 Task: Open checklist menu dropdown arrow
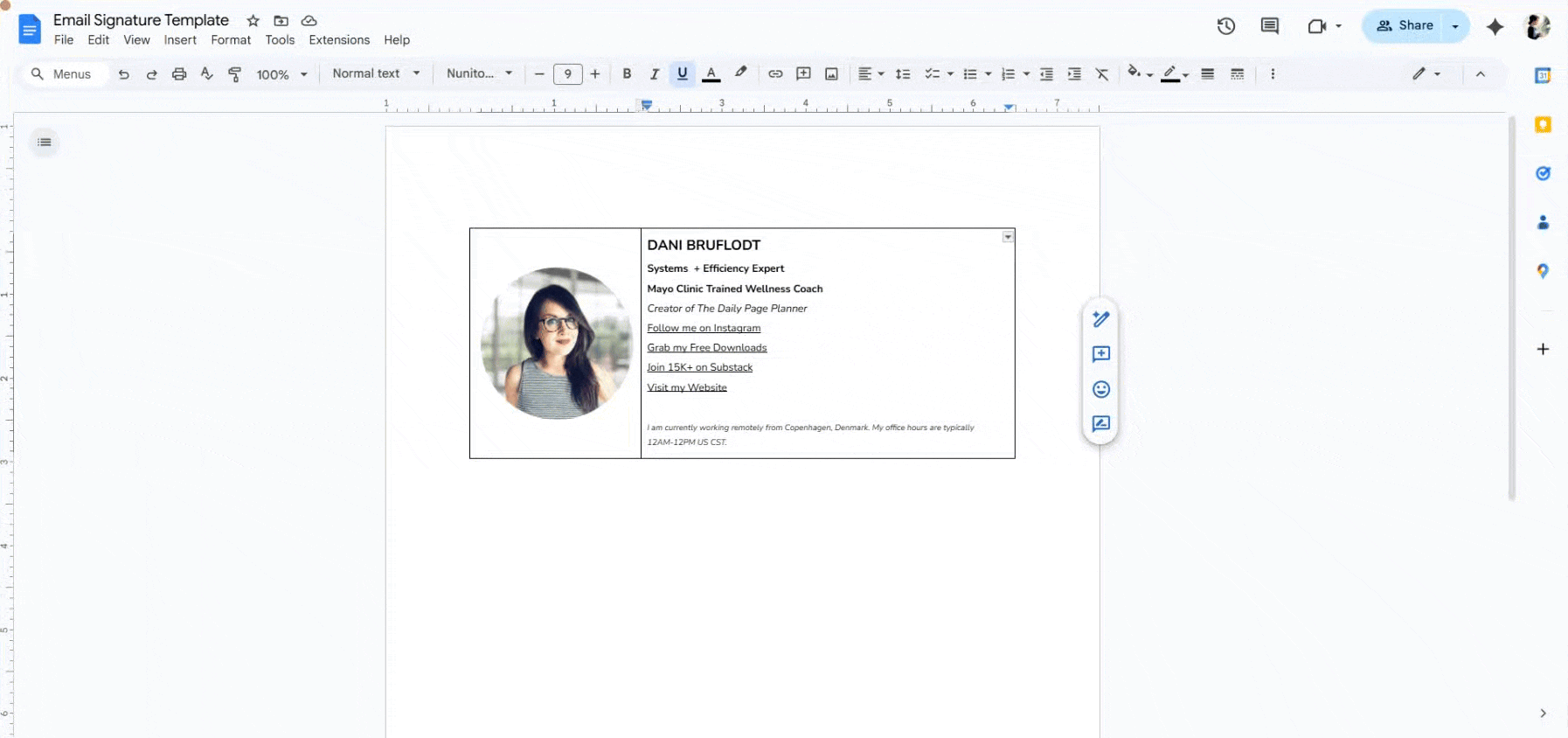(x=950, y=74)
